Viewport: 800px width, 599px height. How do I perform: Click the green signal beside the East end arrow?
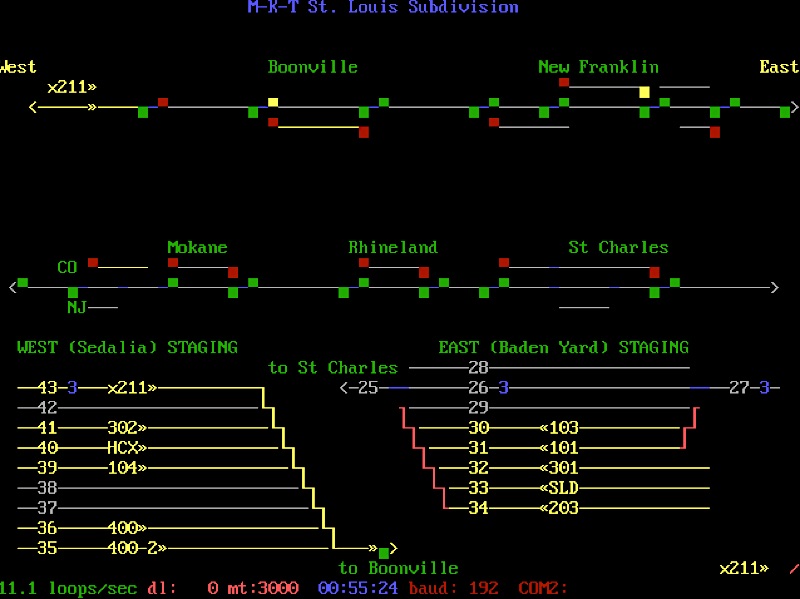(785, 112)
